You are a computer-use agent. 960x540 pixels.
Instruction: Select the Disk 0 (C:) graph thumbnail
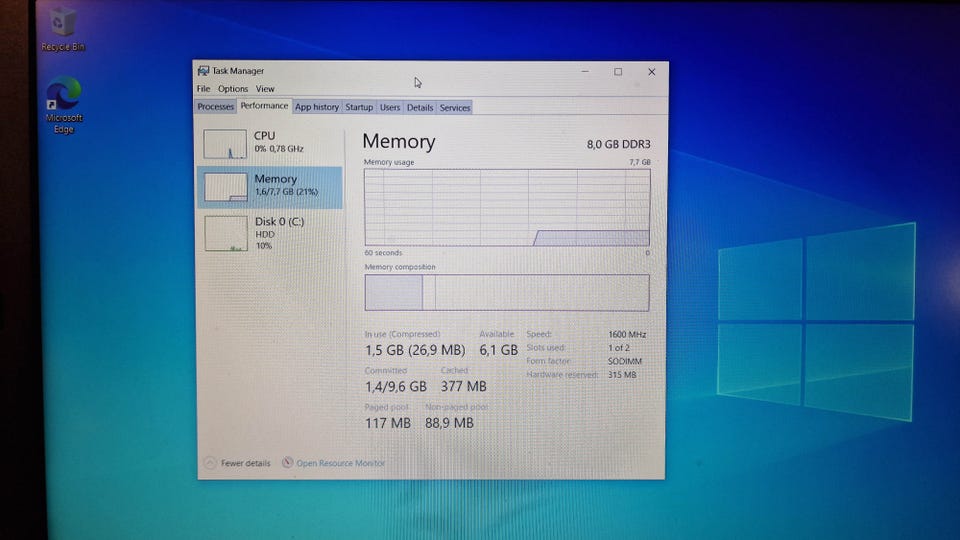click(226, 233)
